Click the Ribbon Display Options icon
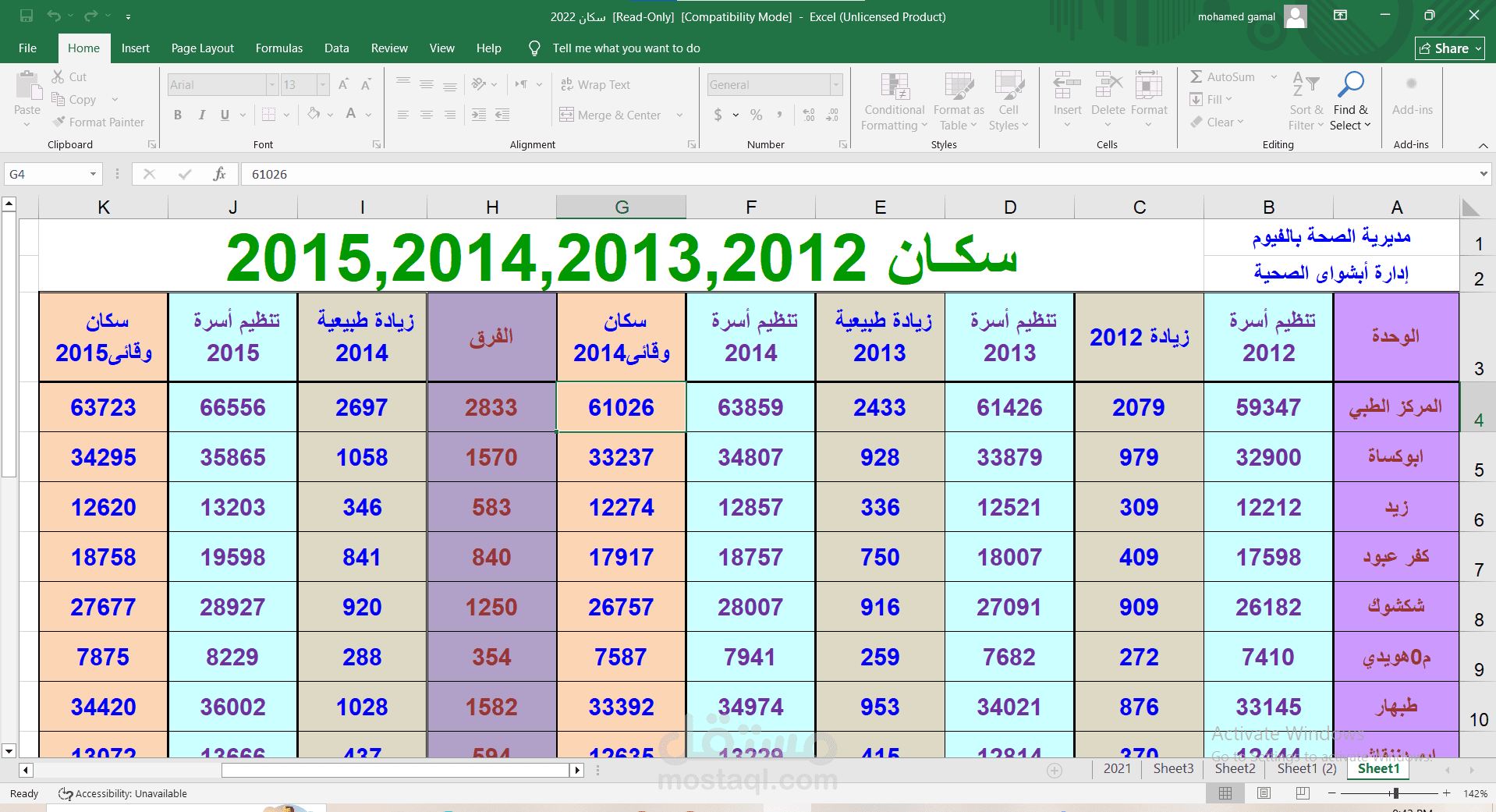Screen dimensions: 1496x812 point(1341,16)
